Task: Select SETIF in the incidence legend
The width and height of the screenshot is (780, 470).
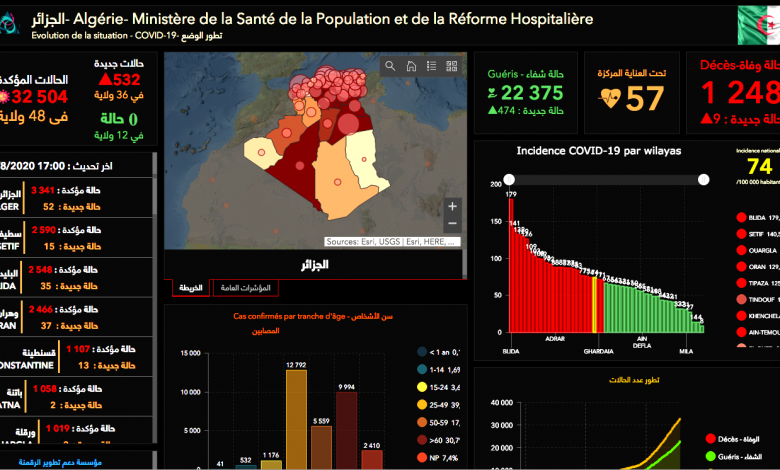Action: point(758,234)
